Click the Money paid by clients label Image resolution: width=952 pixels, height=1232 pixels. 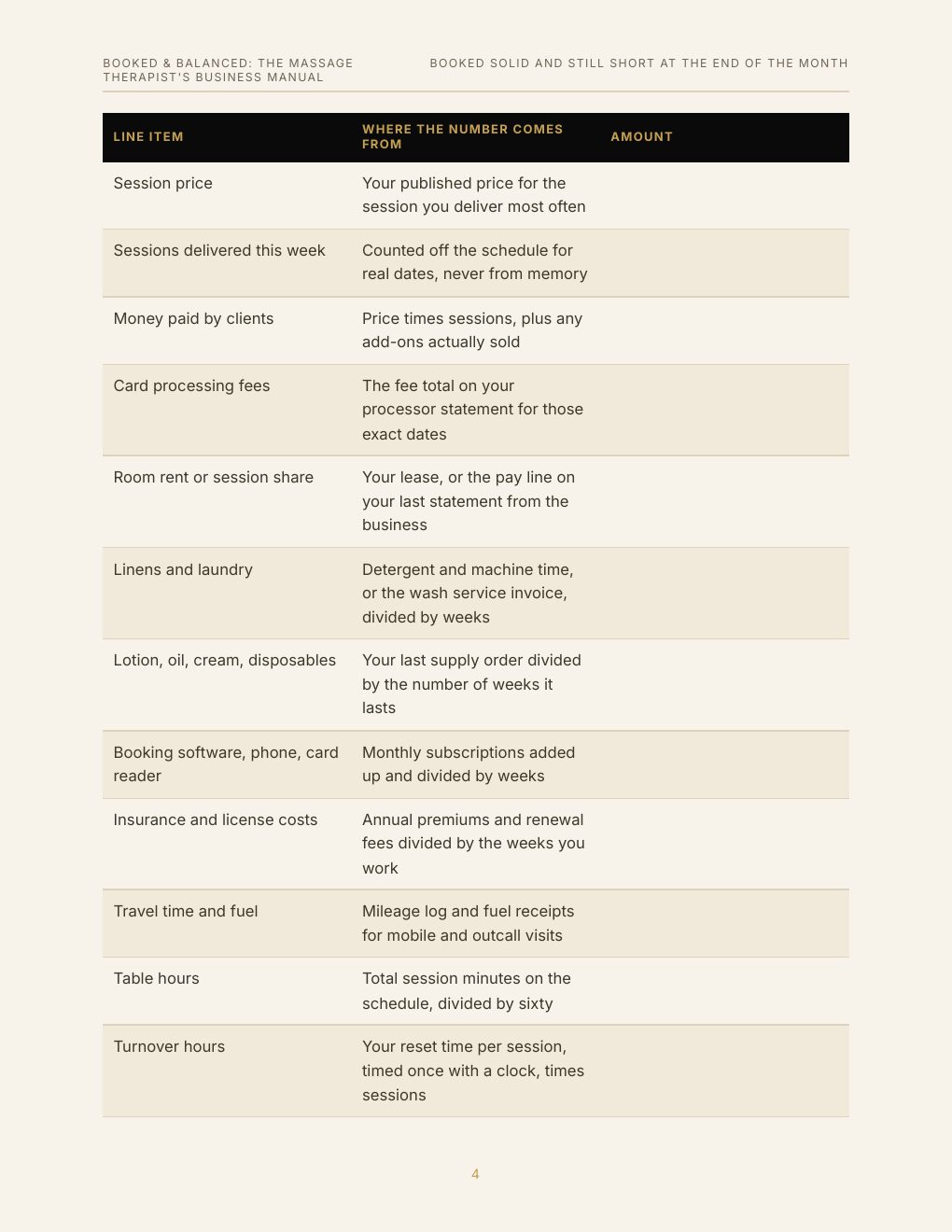coord(193,318)
